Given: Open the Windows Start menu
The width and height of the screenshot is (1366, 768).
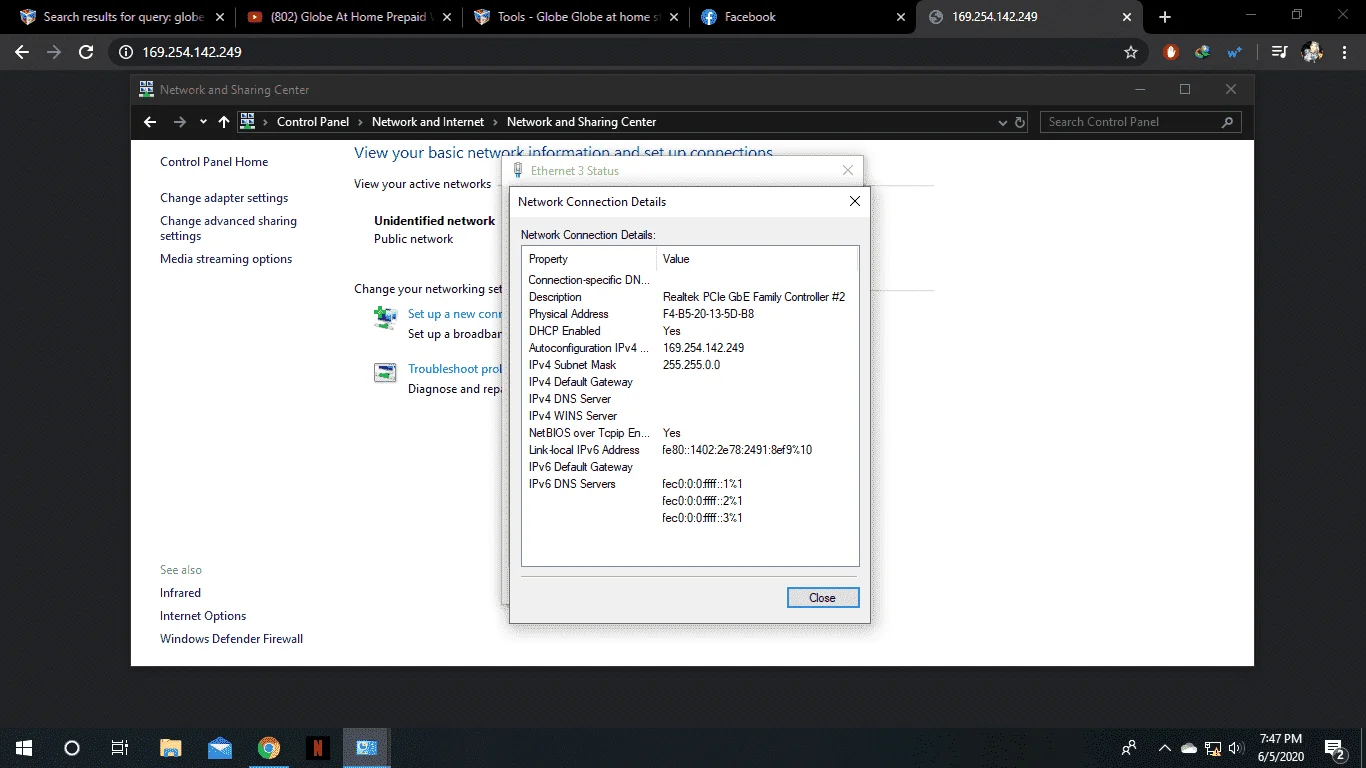Looking at the screenshot, I should [x=23, y=747].
